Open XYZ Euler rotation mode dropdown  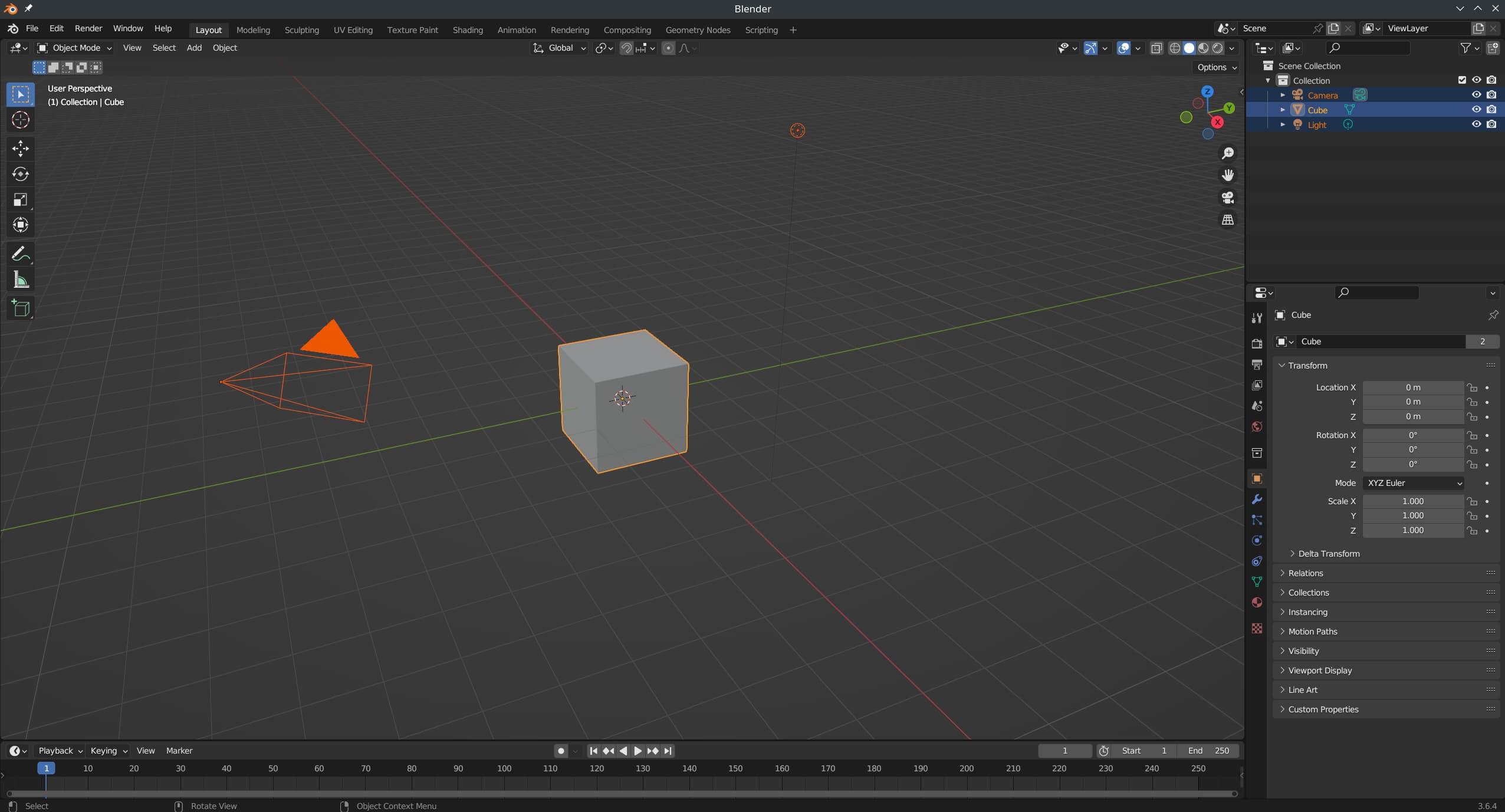1413,483
